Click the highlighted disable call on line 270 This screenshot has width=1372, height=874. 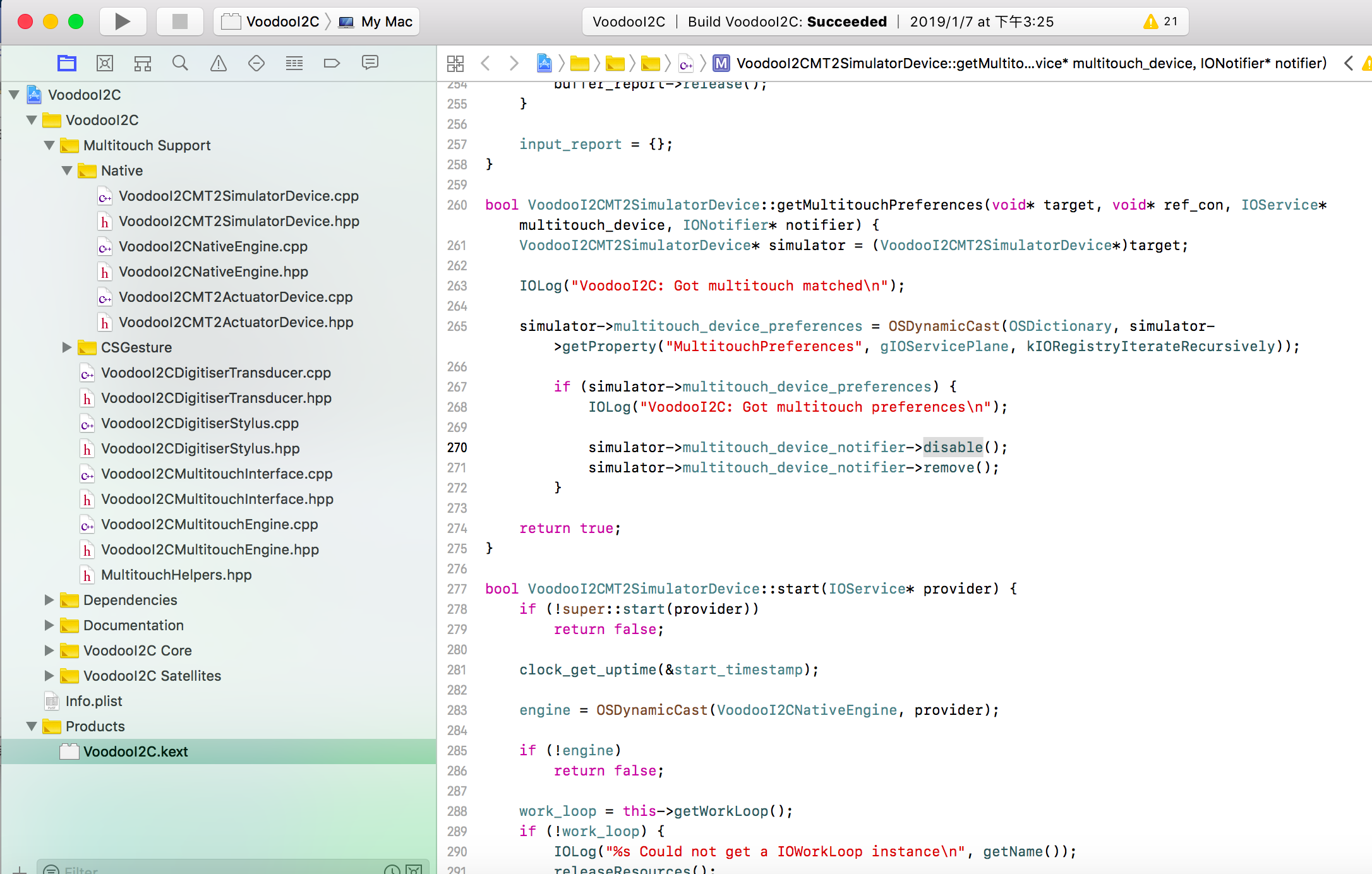tap(953, 447)
